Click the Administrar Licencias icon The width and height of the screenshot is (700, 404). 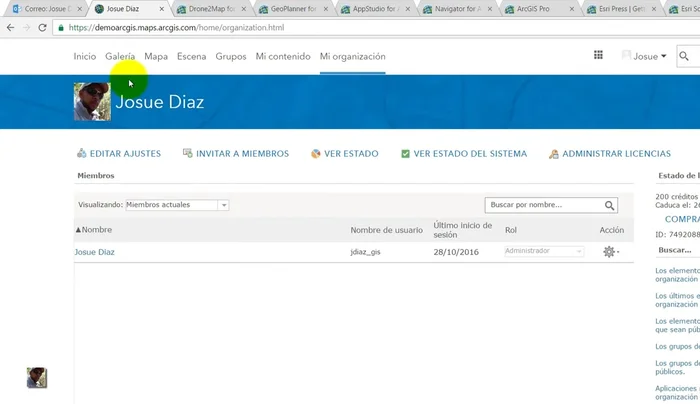[x=554, y=154]
